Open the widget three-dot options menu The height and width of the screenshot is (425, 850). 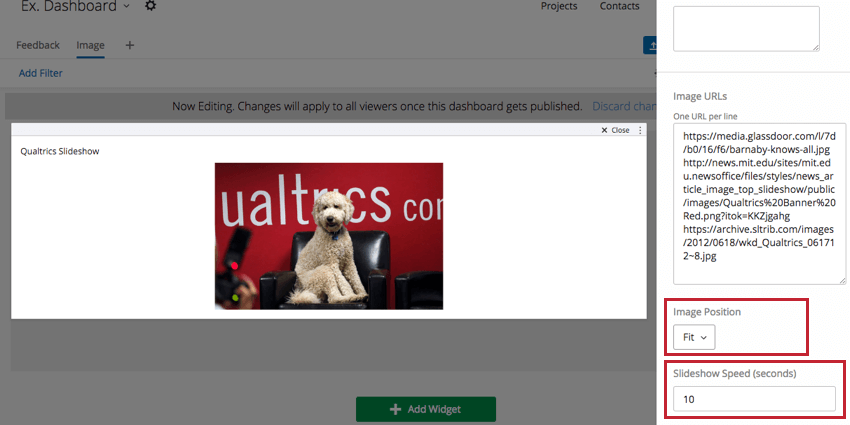pyautogui.click(x=640, y=130)
